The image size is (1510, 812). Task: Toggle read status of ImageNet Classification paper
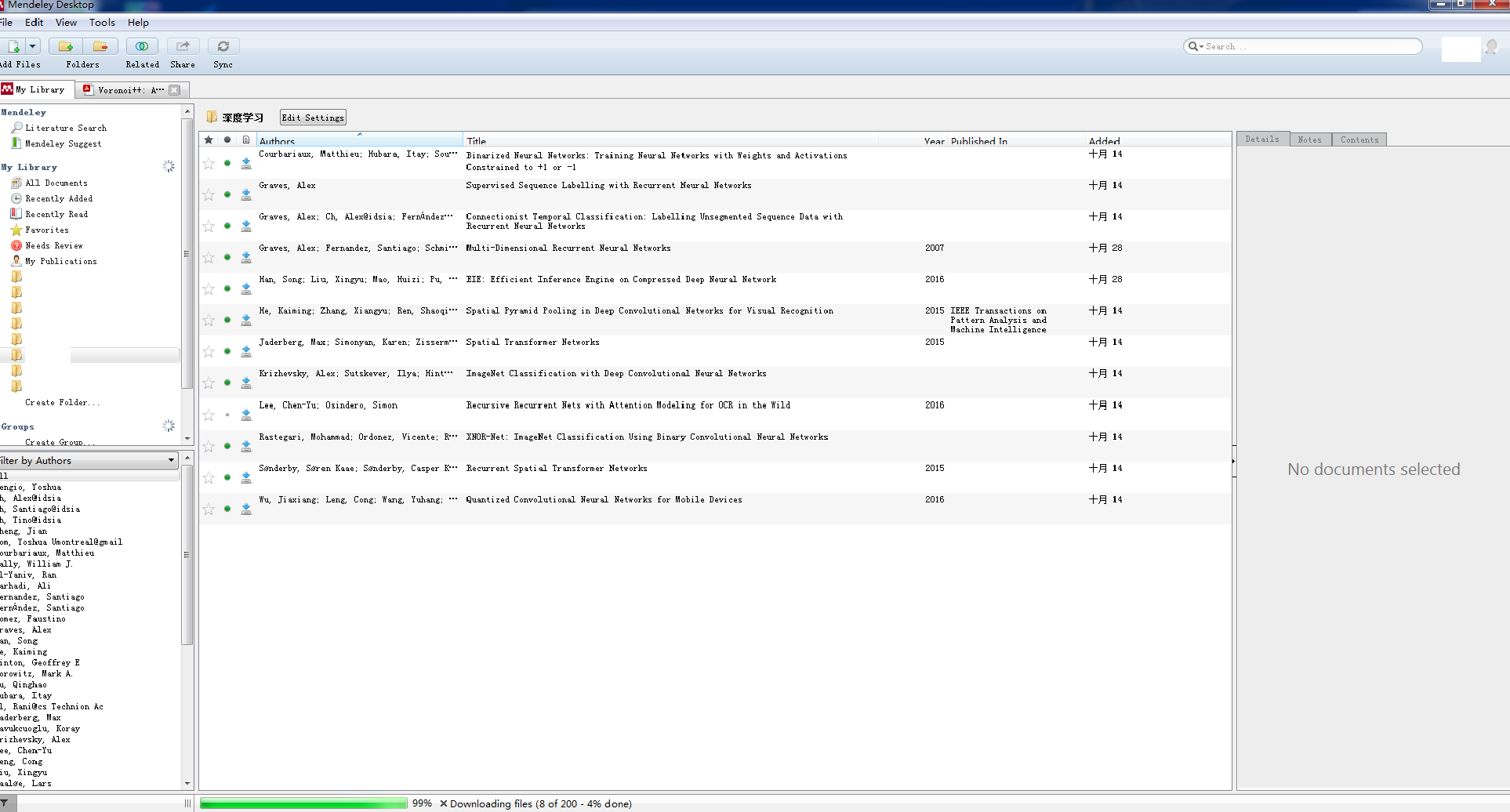click(x=227, y=382)
